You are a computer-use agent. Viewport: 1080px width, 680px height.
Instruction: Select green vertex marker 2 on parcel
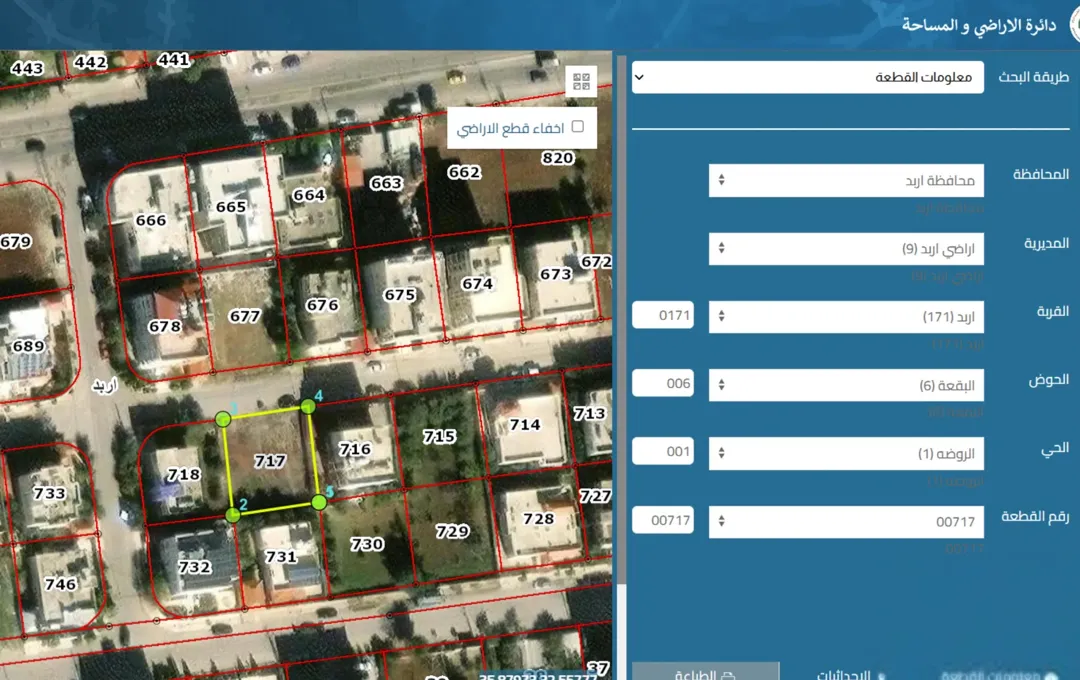233,515
